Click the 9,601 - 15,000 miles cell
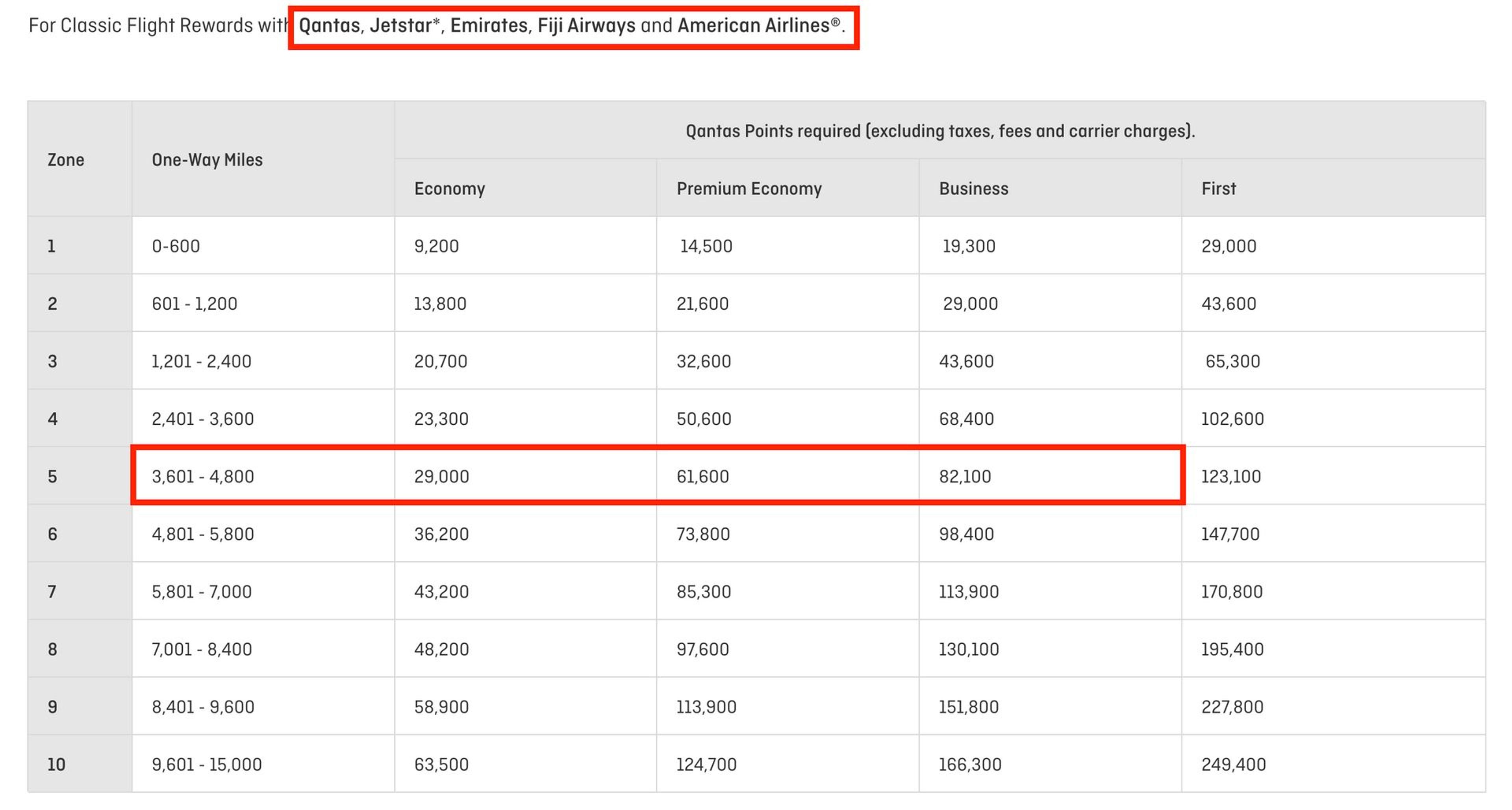Screen dimensions: 1512x810 pyautogui.click(x=263, y=764)
